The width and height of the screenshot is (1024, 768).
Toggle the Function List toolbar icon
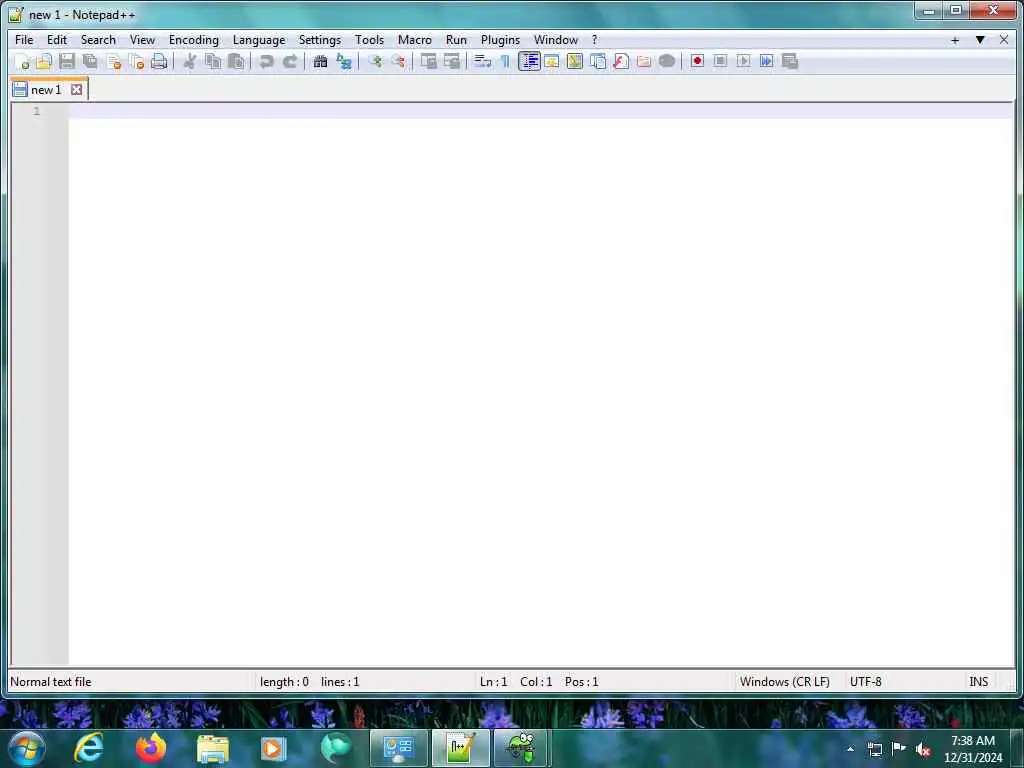(x=621, y=61)
